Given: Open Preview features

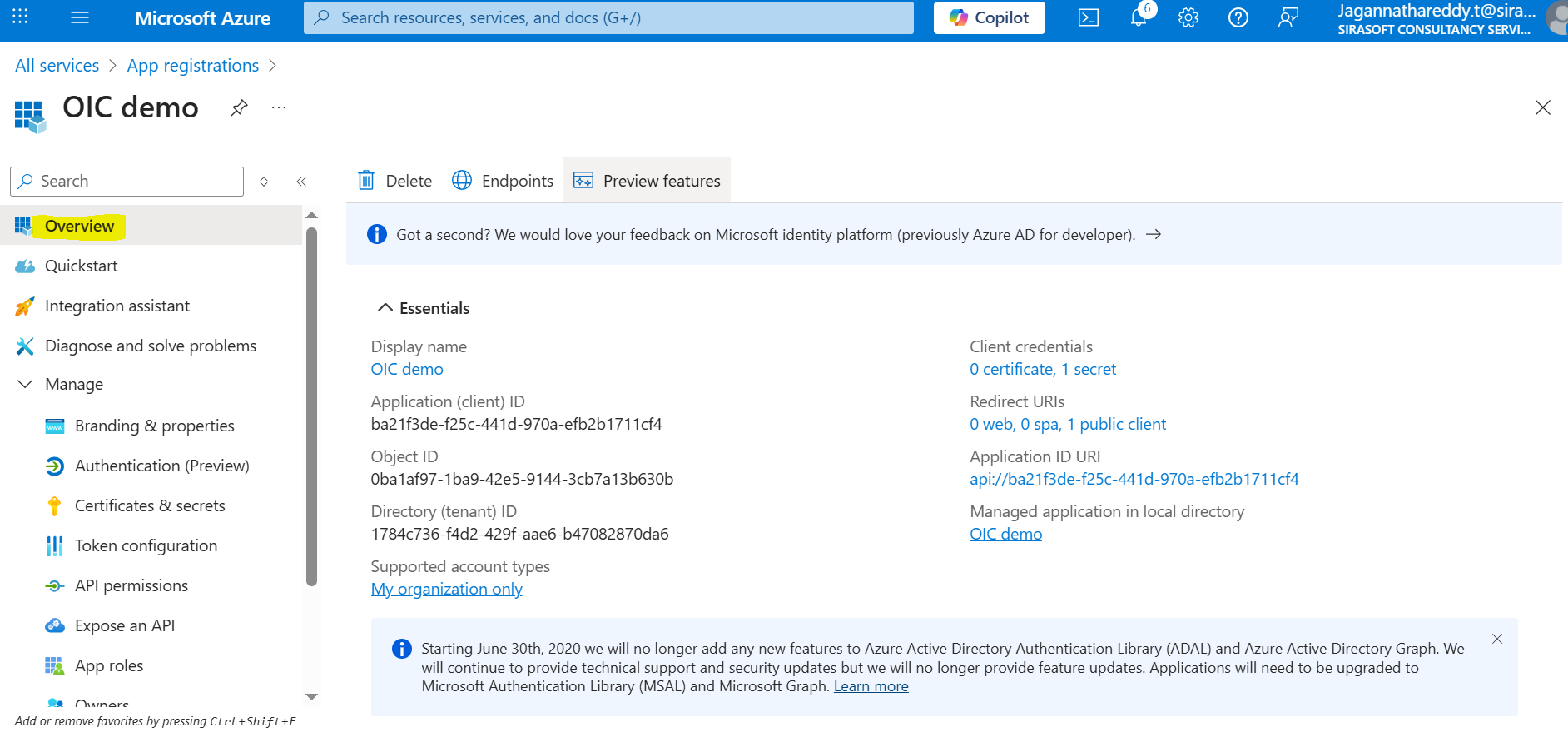Looking at the screenshot, I should (648, 181).
